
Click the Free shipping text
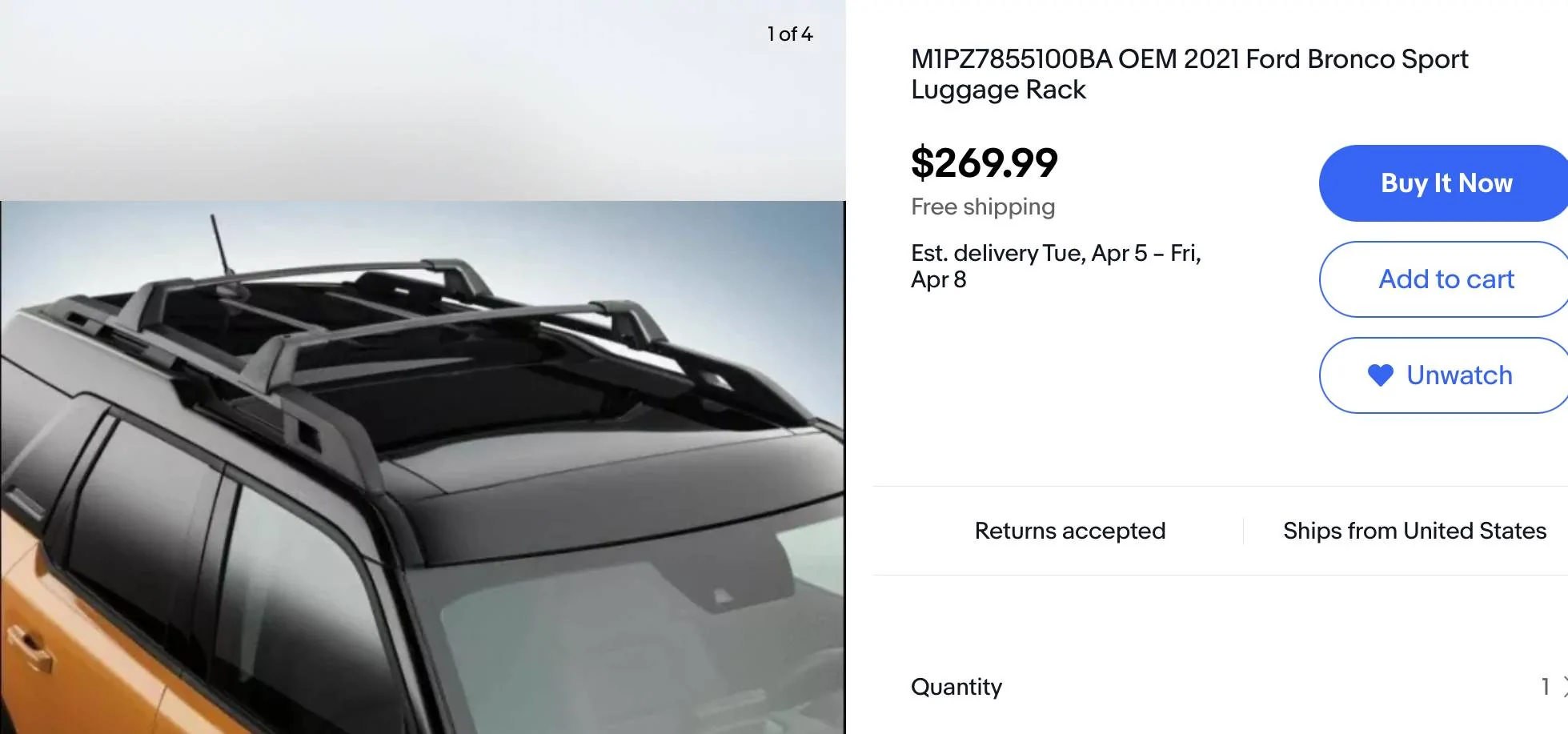point(982,207)
